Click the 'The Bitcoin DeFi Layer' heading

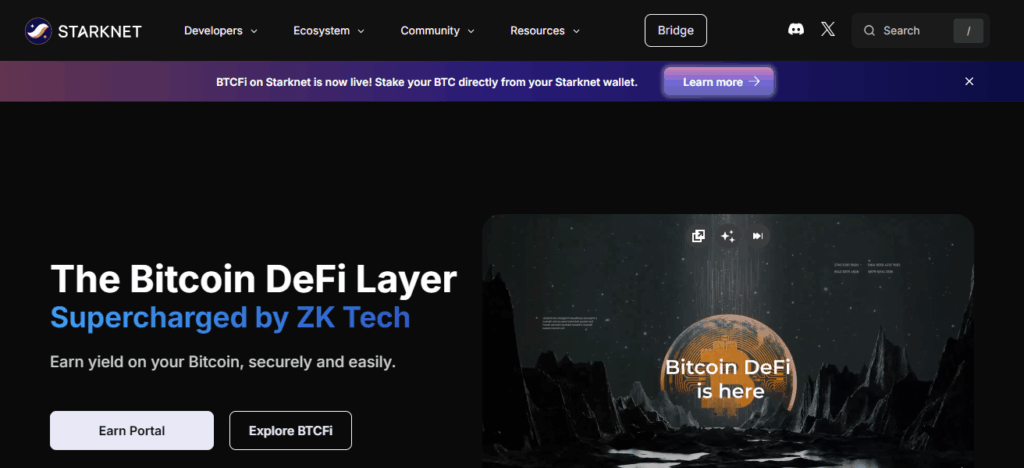coord(253,279)
